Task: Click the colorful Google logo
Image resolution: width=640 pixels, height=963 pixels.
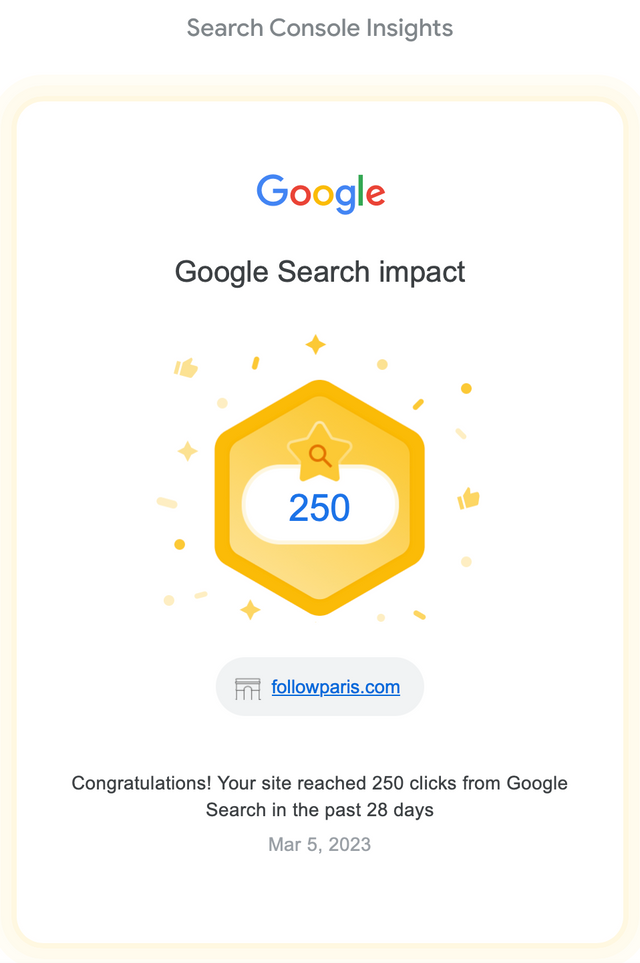Action: (x=320, y=193)
